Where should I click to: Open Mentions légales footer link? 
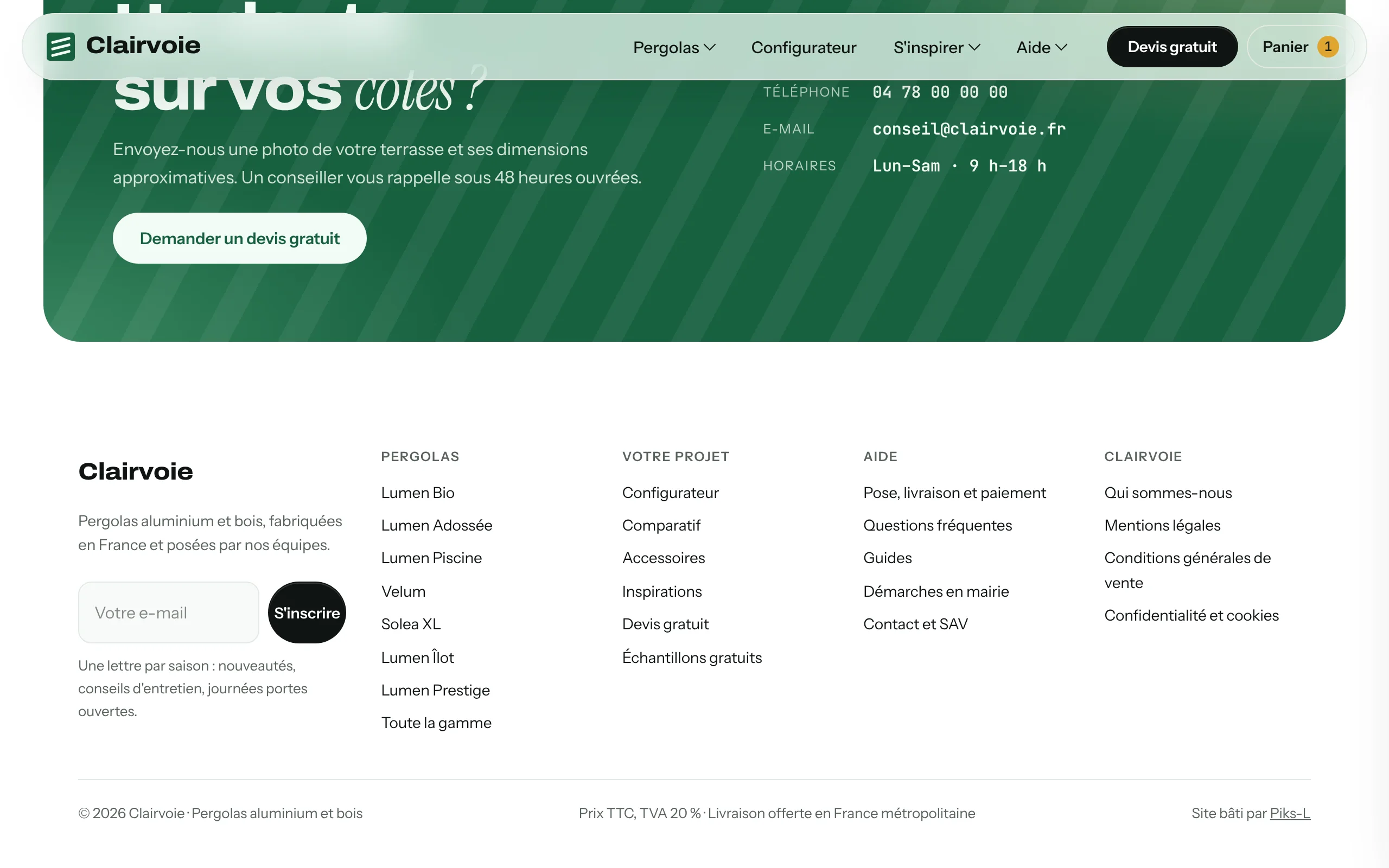(x=1162, y=525)
